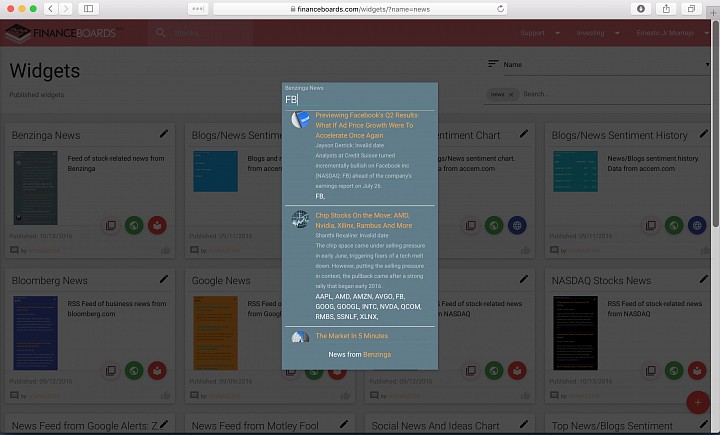720x435 pixels.
Task: Open the Safari share button
Action: point(666,9)
